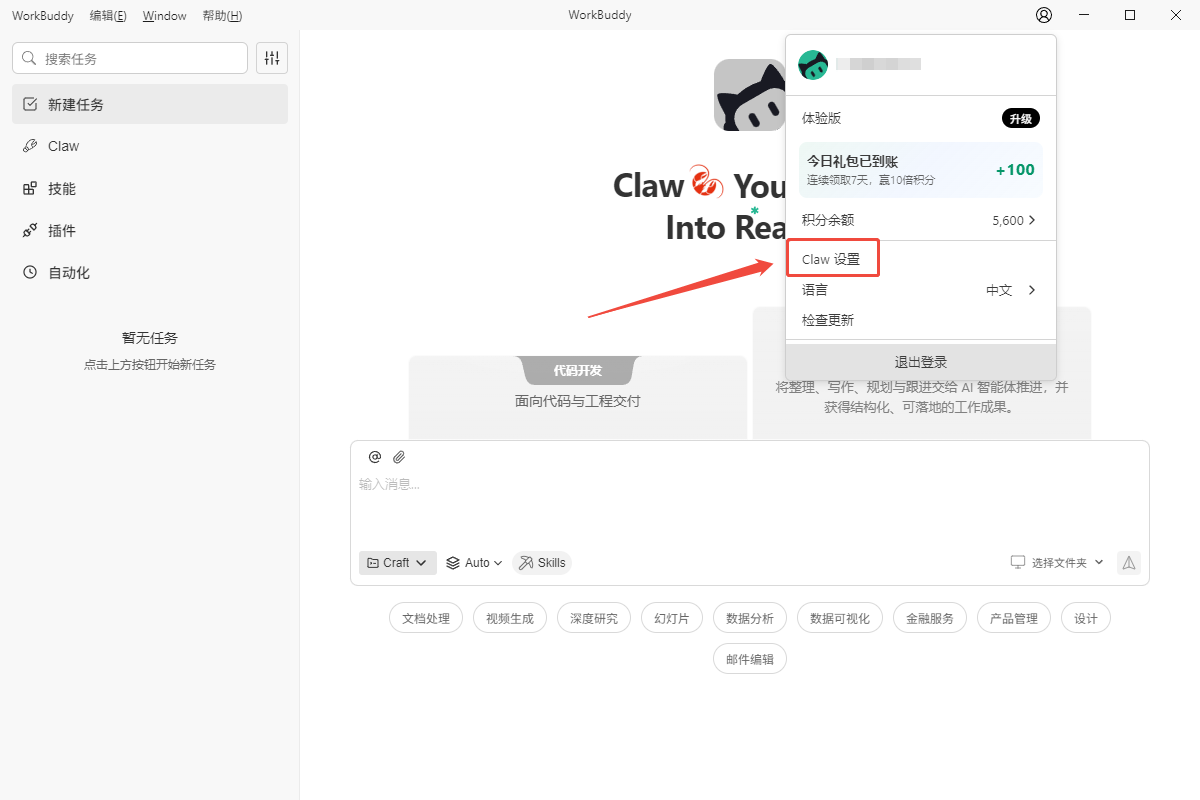Click 退出登录 to log out

[x=921, y=362]
